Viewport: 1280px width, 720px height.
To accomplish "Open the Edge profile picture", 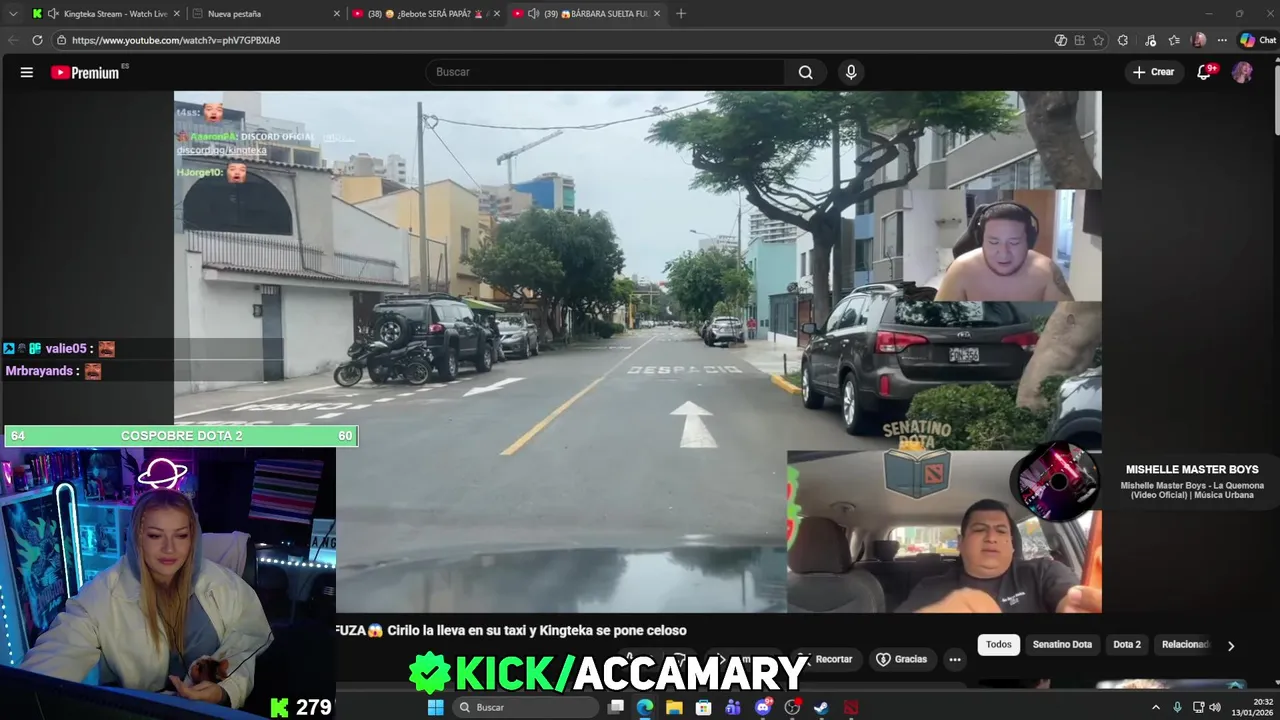I will point(1199,40).
